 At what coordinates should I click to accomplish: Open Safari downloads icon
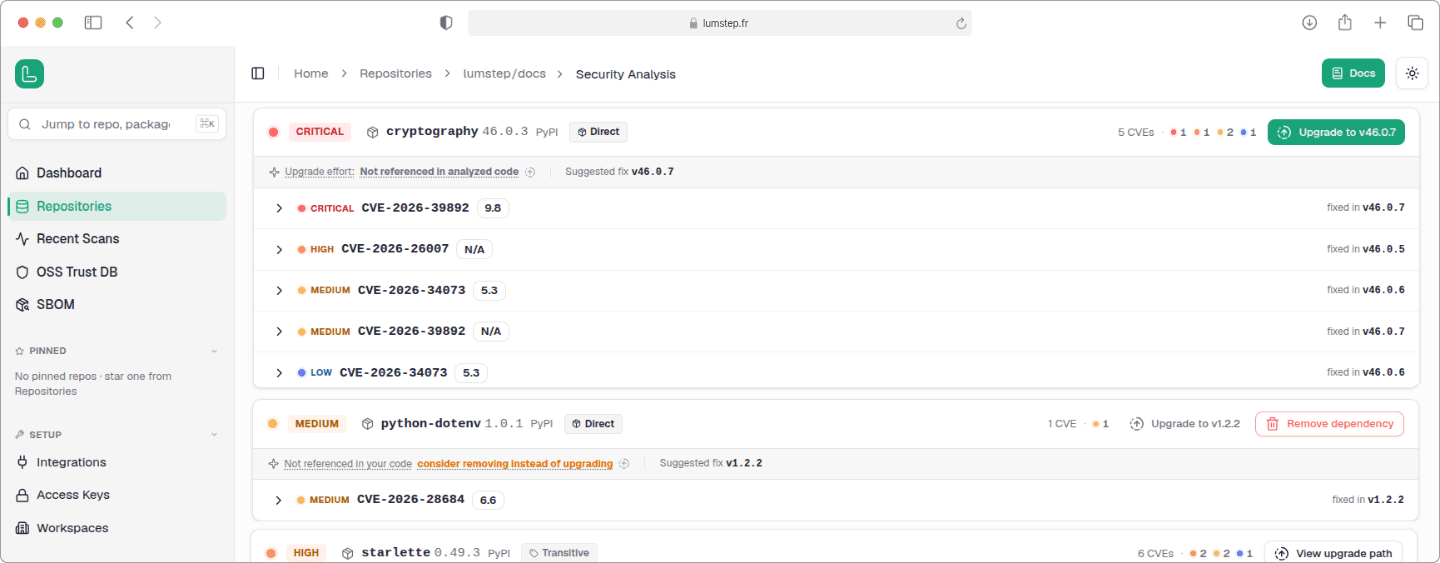(1309, 22)
